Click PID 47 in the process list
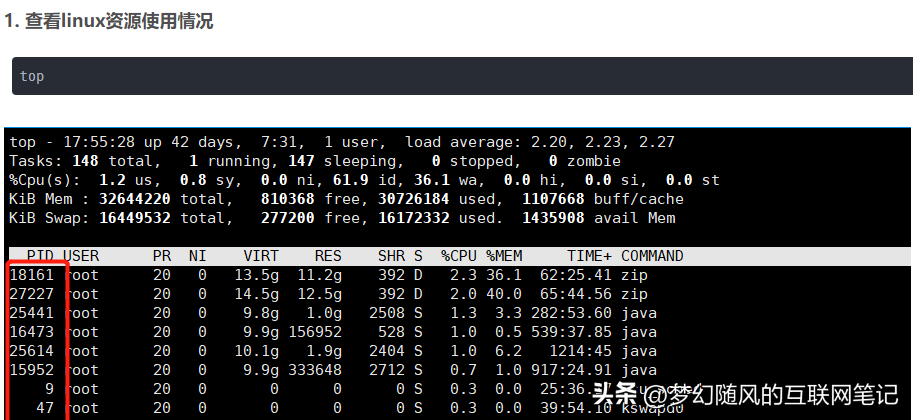 coord(45,408)
